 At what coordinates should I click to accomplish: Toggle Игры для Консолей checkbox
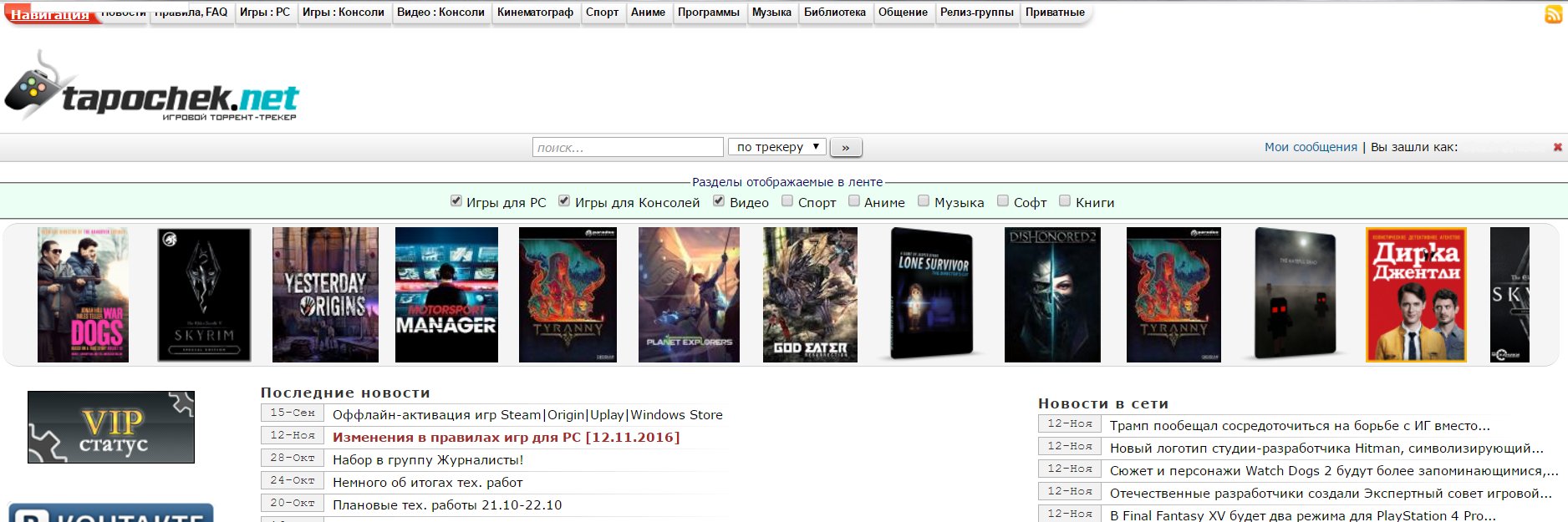(564, 200)
